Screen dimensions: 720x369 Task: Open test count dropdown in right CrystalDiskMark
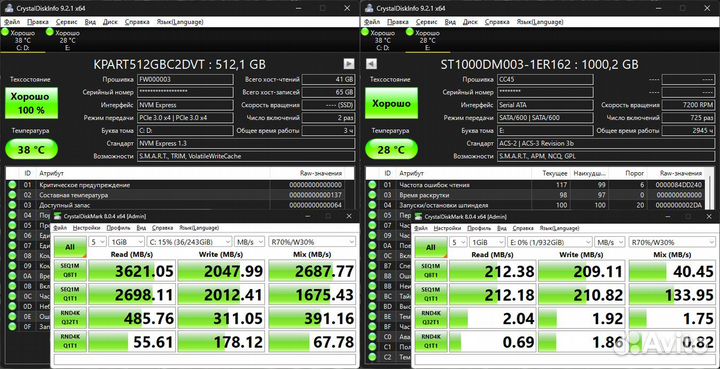458,242
